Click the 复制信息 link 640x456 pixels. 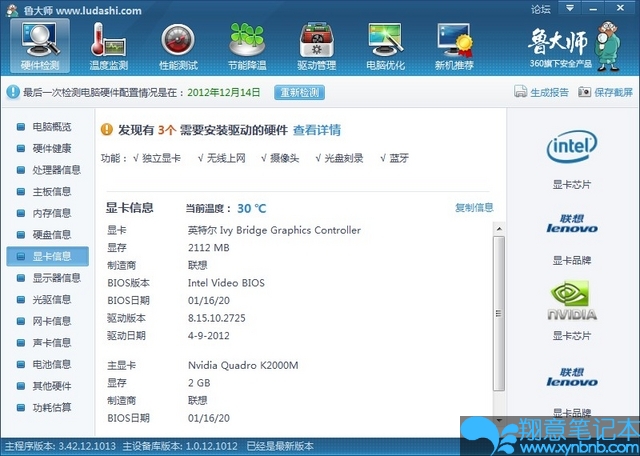(x=474, y=208)
